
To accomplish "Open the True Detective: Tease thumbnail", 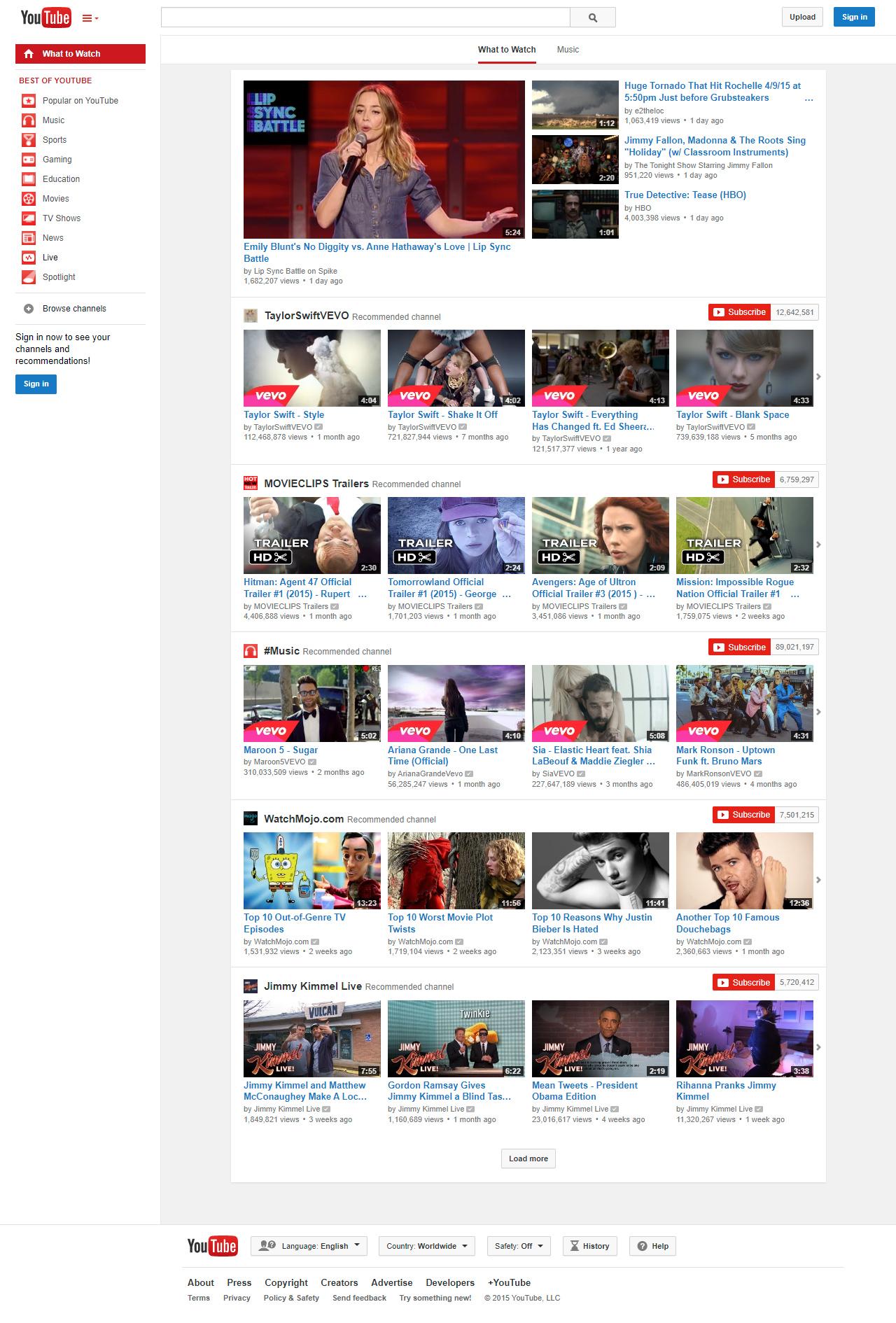I will click(x=575, y=214).
